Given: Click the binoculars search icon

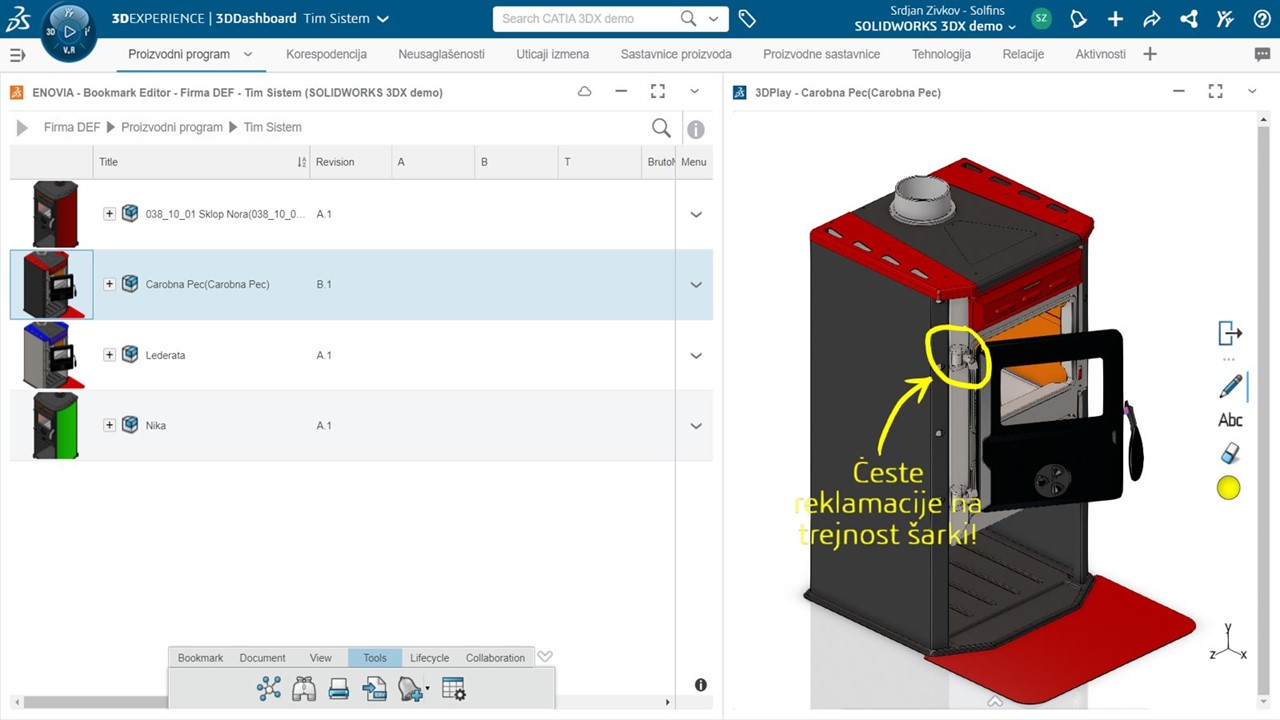Looking at the screenshot, I should (304, 688).
